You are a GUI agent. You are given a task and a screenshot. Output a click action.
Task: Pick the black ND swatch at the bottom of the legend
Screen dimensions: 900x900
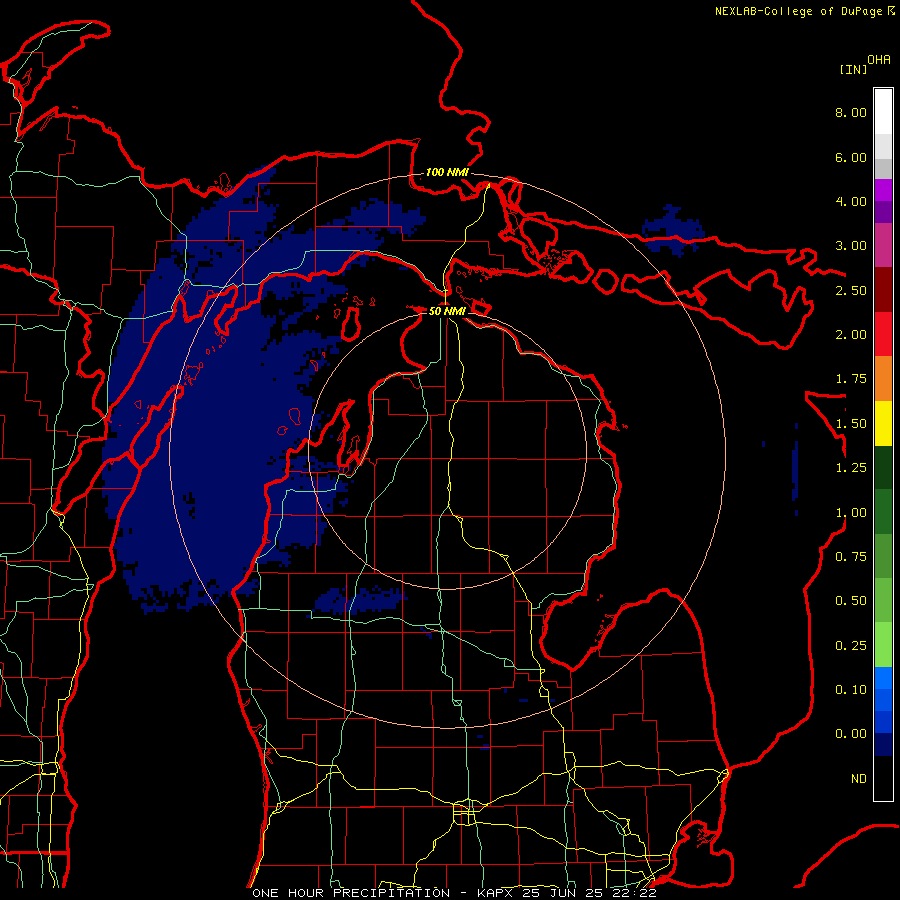point(883,778)
